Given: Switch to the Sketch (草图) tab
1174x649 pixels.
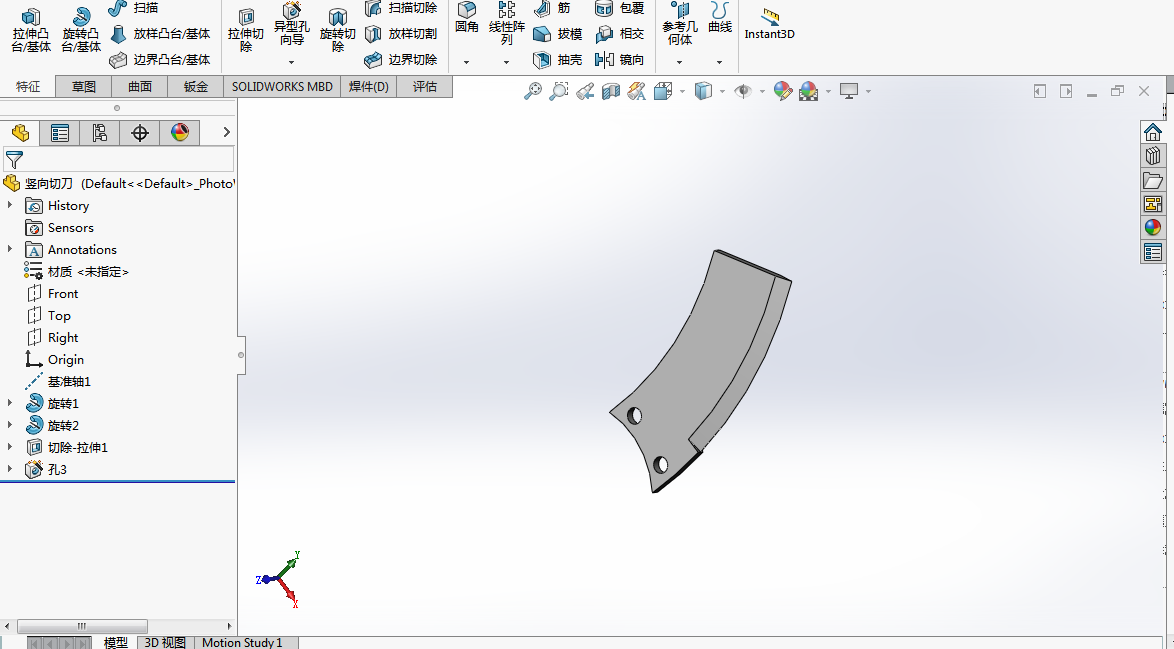Looking at the screenshot, I should tap(83, 87).
